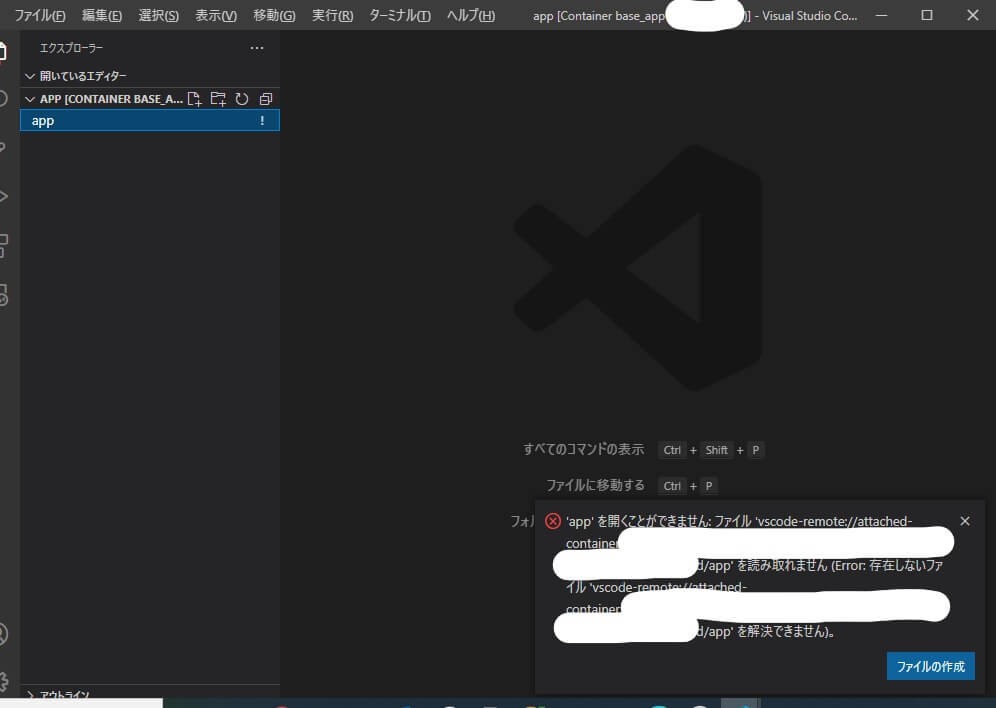
Task: Open the Extensions activity bar icon
Action: [x=3, y=246]
